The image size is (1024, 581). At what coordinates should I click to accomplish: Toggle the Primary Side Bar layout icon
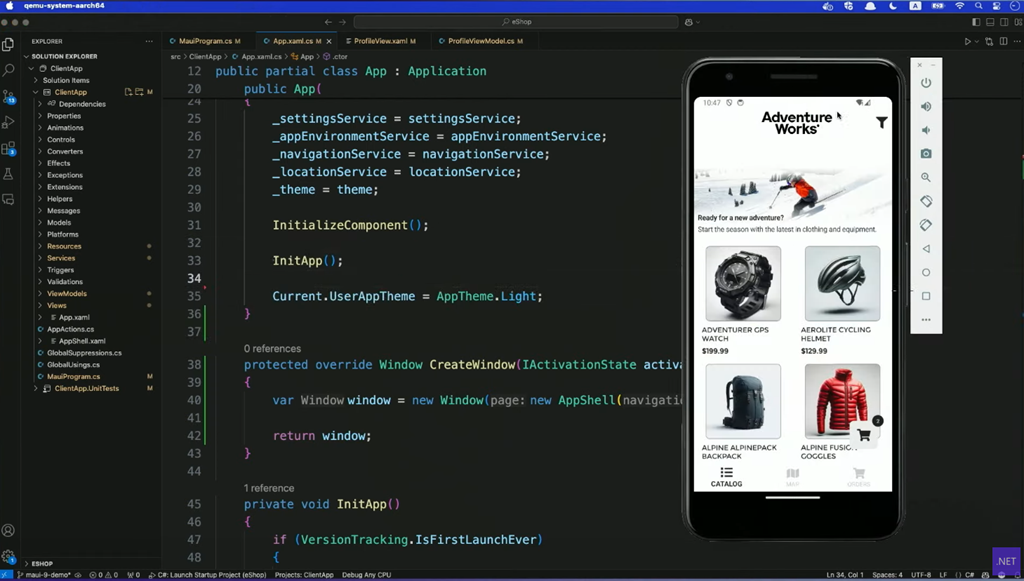click(x=976, y=22)
